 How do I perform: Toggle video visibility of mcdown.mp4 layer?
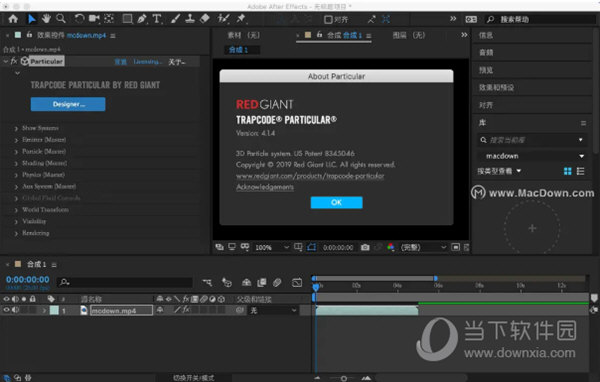[6, 310]
